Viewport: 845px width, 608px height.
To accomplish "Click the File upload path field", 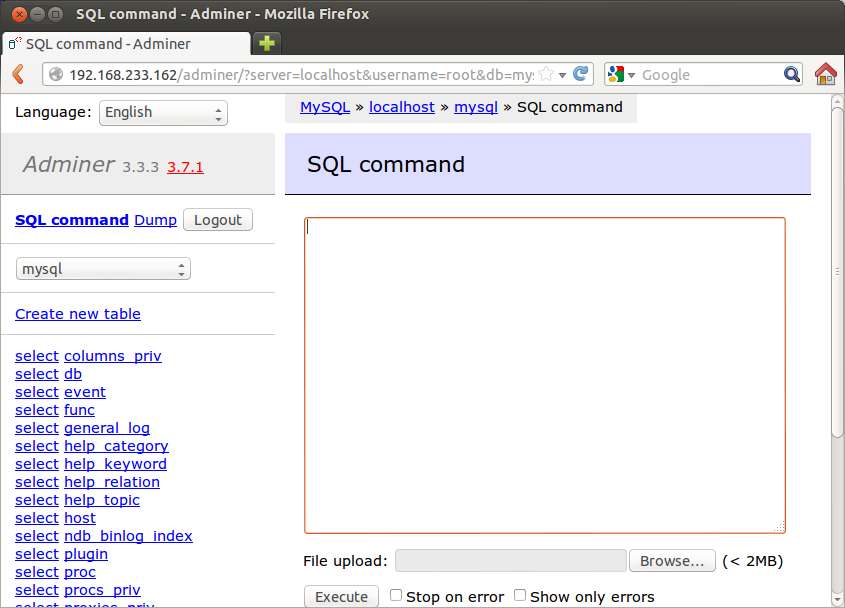I will [x=511, y=561].
